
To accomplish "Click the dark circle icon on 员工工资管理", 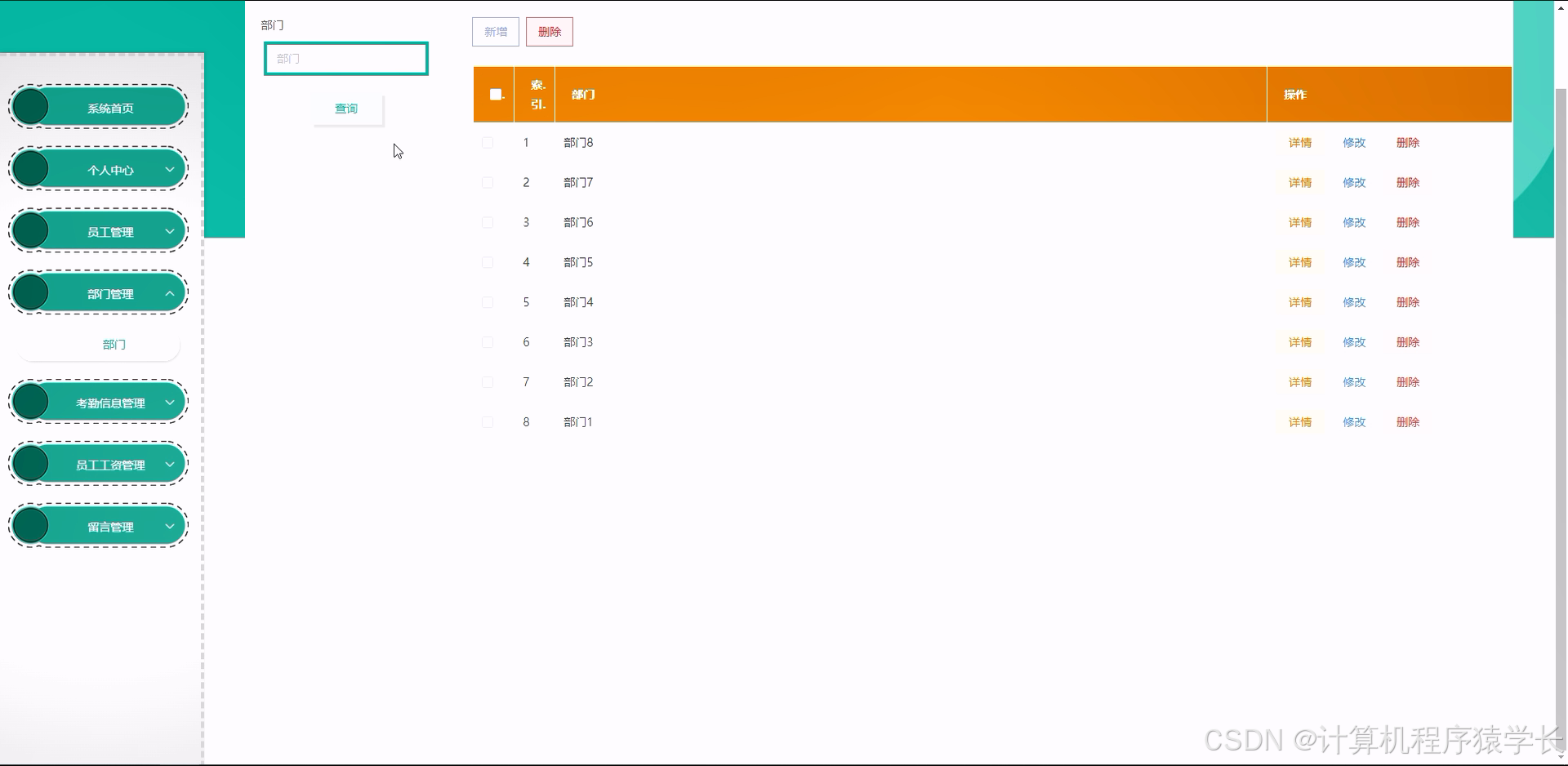I will pos(31,465).
